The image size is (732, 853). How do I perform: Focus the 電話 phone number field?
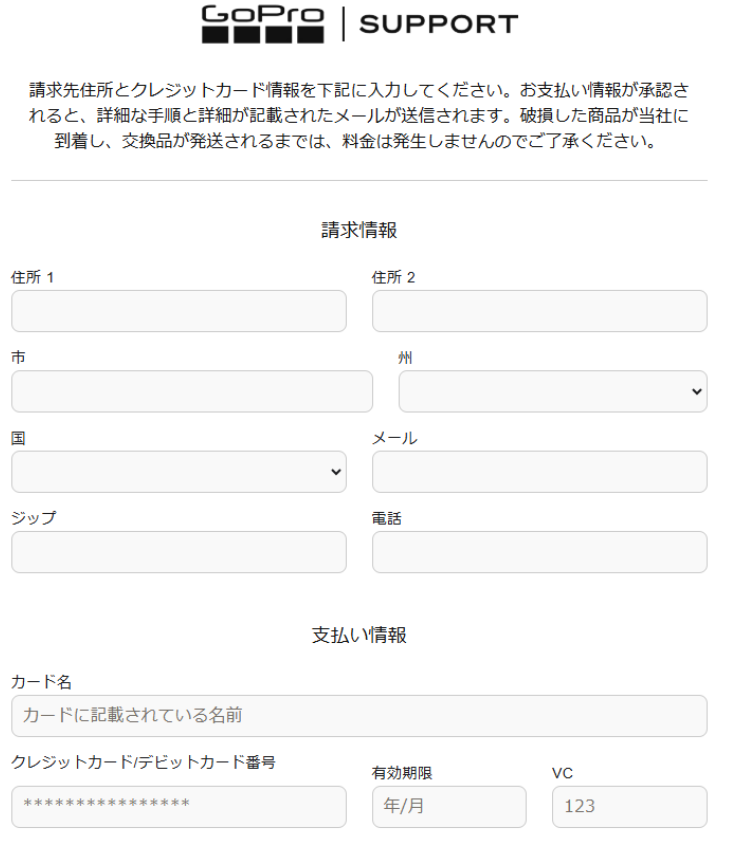(539, 552)
